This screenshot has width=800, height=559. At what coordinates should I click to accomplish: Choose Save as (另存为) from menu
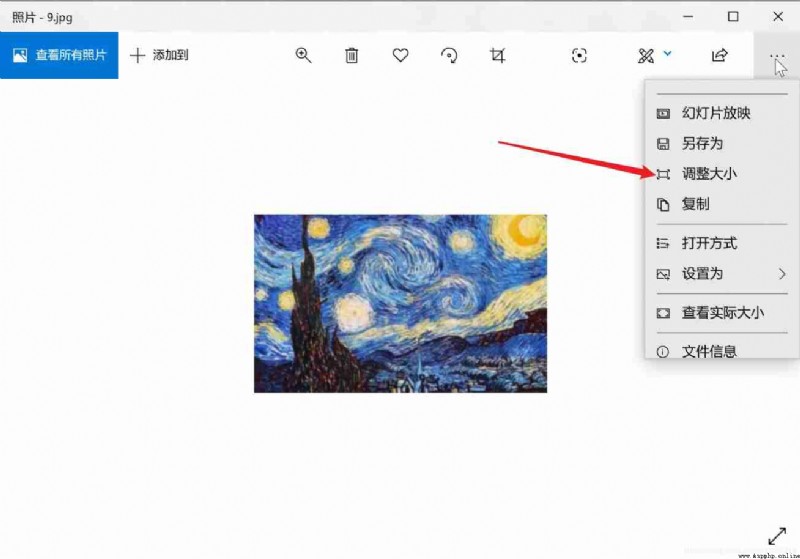721,144
